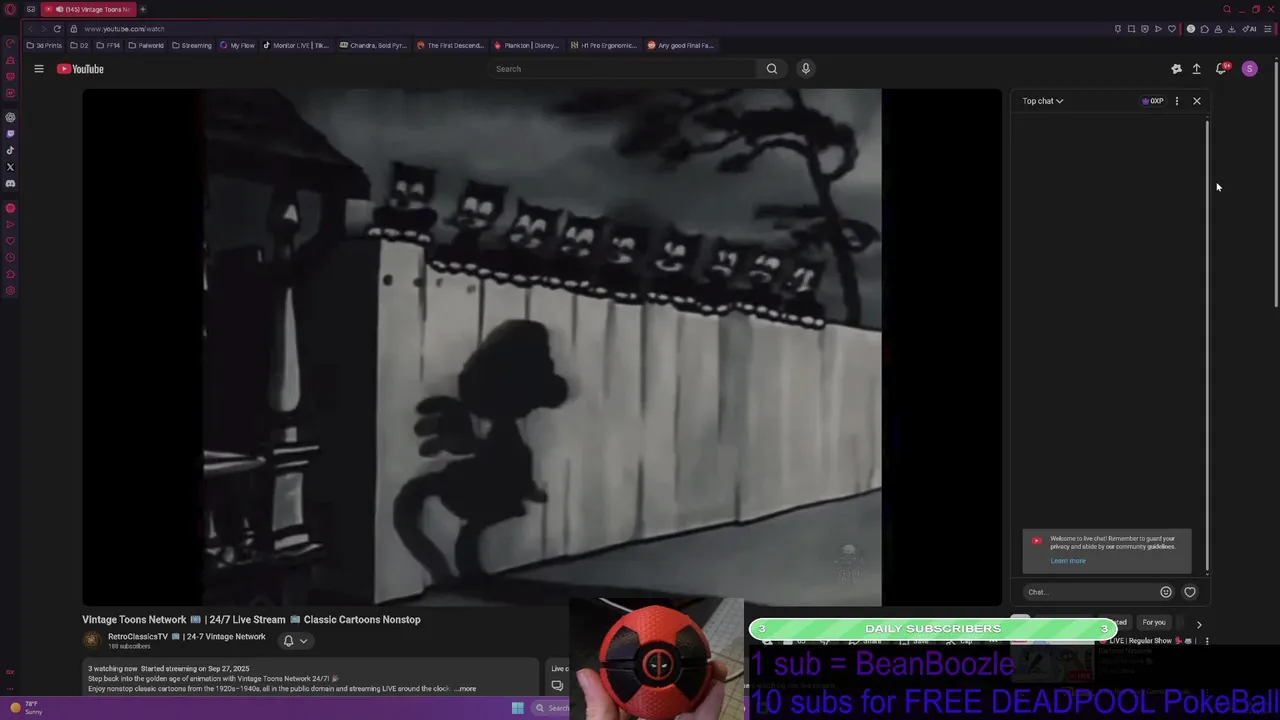The width and height of the screenshot is (1280, 720).
Task: Close the live chat panel with X
Action: (1196, 101)
